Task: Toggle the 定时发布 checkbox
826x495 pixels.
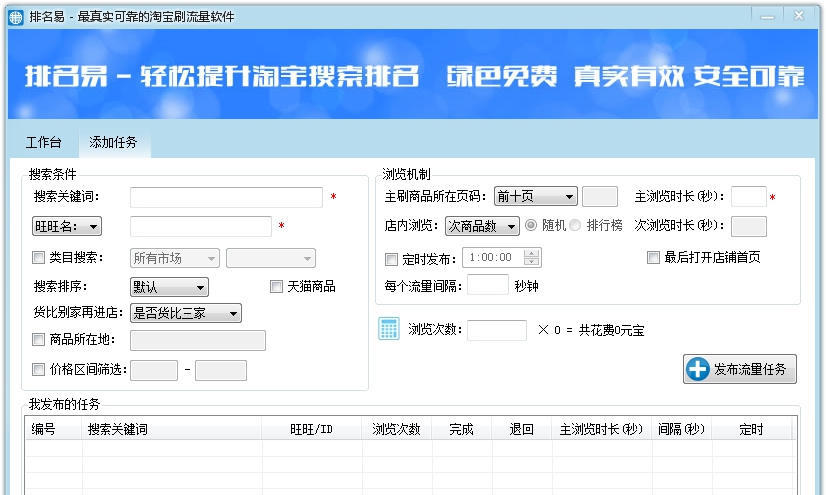Action: 392,259
